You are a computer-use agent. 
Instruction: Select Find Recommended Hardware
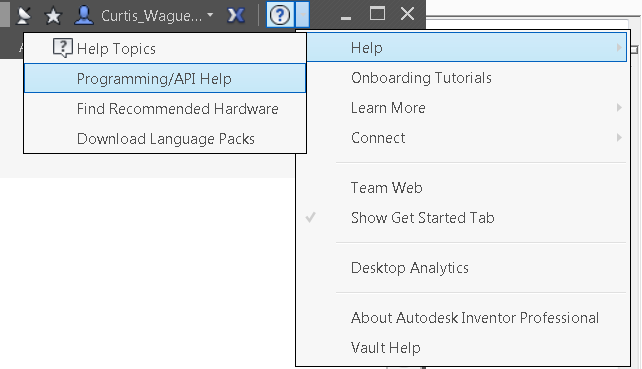coord(165,109)
